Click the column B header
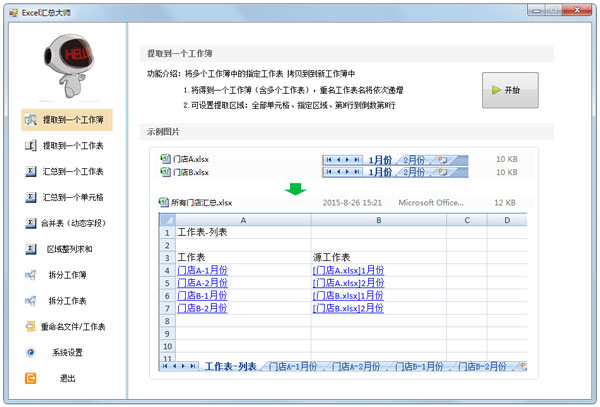The width and height of the screenshot is (600, 407). (379, 220)
